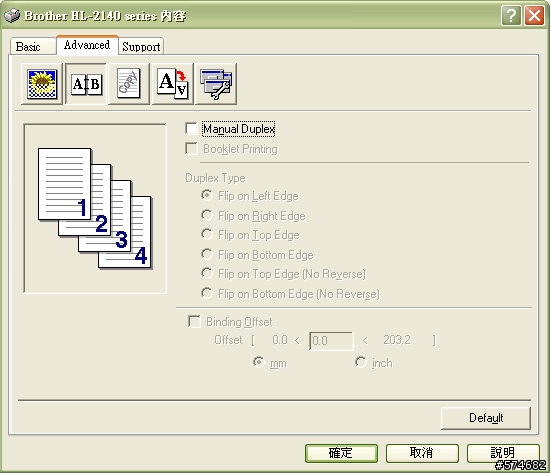Switch to the Support tab
The image size is (551, 473).
tap(141, 46)
